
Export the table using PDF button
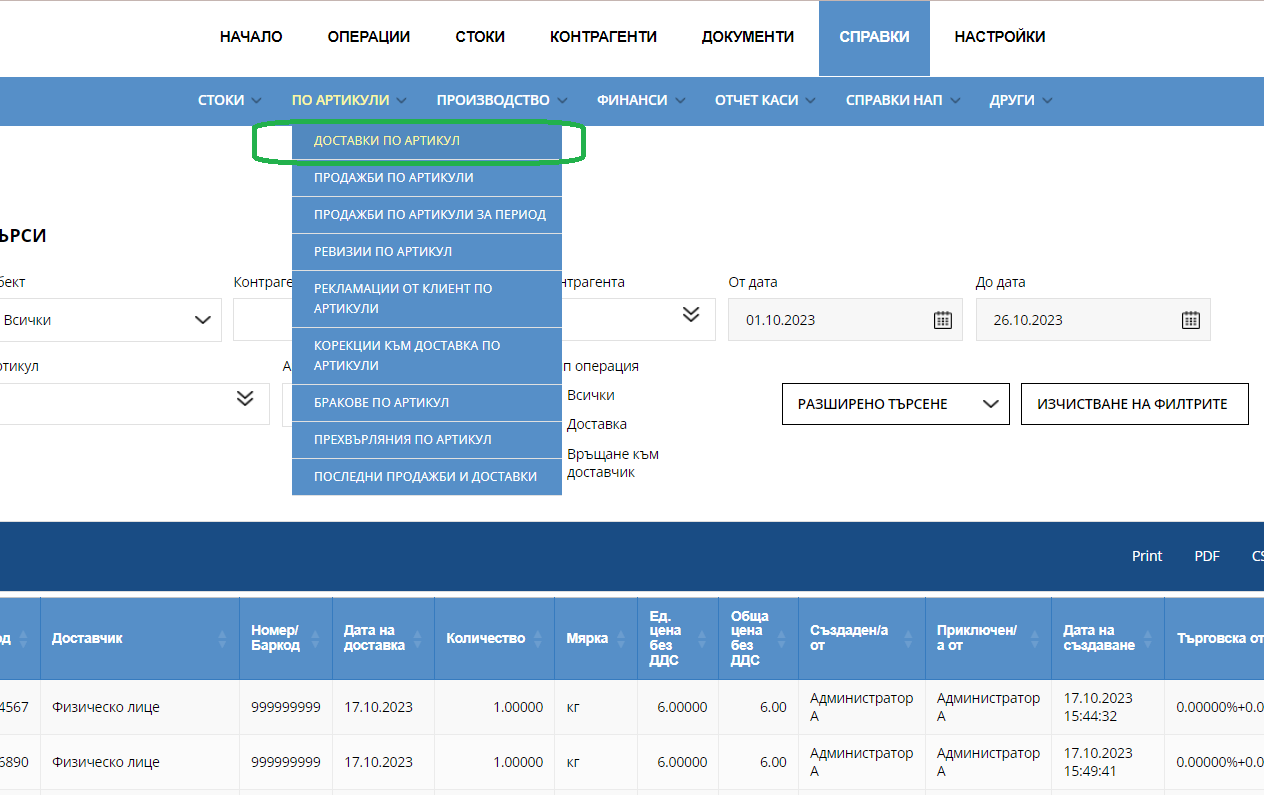1207,556
